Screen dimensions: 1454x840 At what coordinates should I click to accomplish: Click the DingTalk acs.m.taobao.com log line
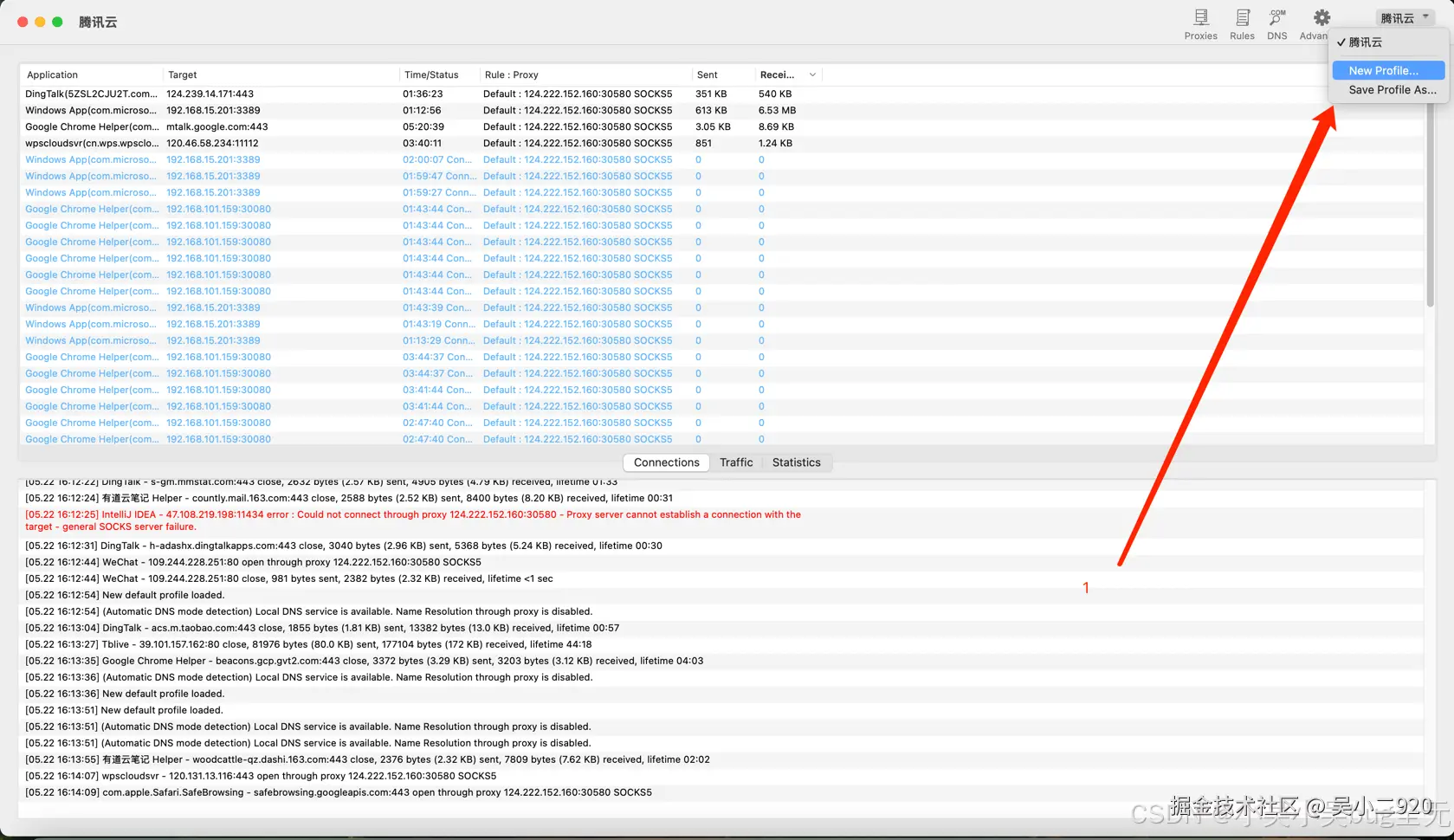[322, 628]
